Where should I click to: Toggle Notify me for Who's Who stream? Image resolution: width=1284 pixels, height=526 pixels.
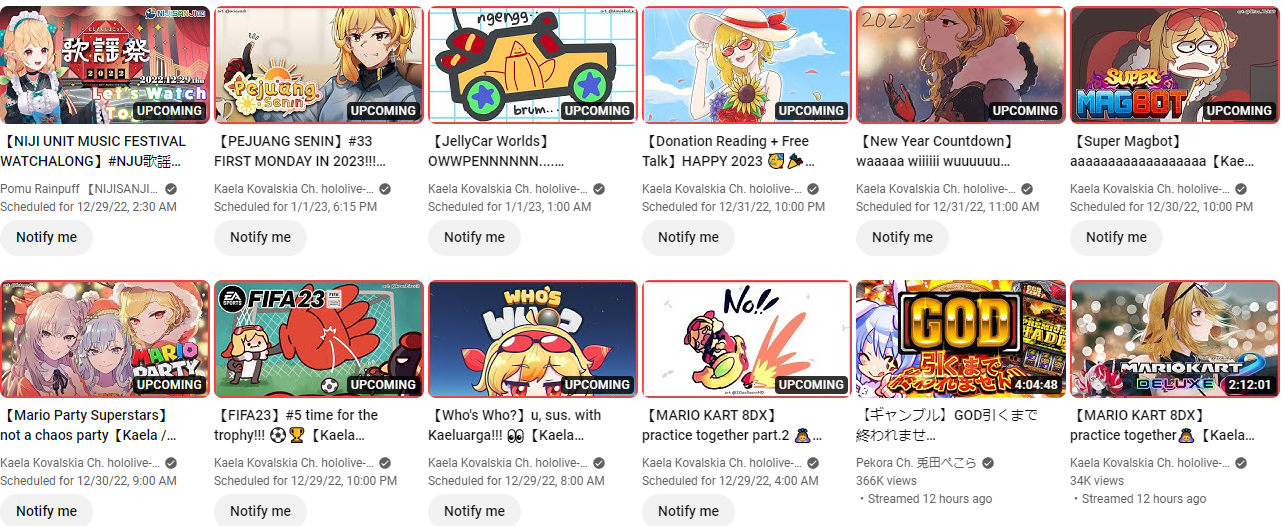[474, 511]
